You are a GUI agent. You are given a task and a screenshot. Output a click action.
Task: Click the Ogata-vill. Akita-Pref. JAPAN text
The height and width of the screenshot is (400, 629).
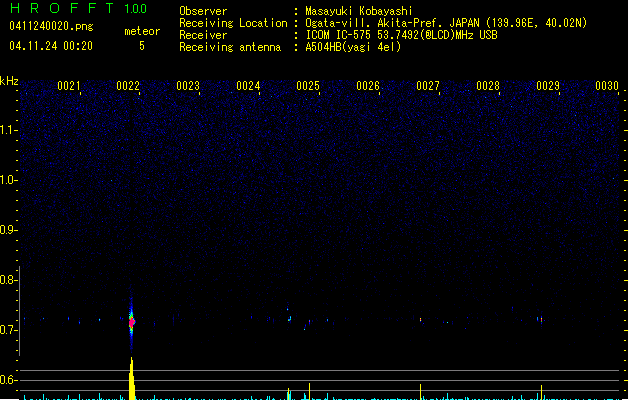(392, 23)
